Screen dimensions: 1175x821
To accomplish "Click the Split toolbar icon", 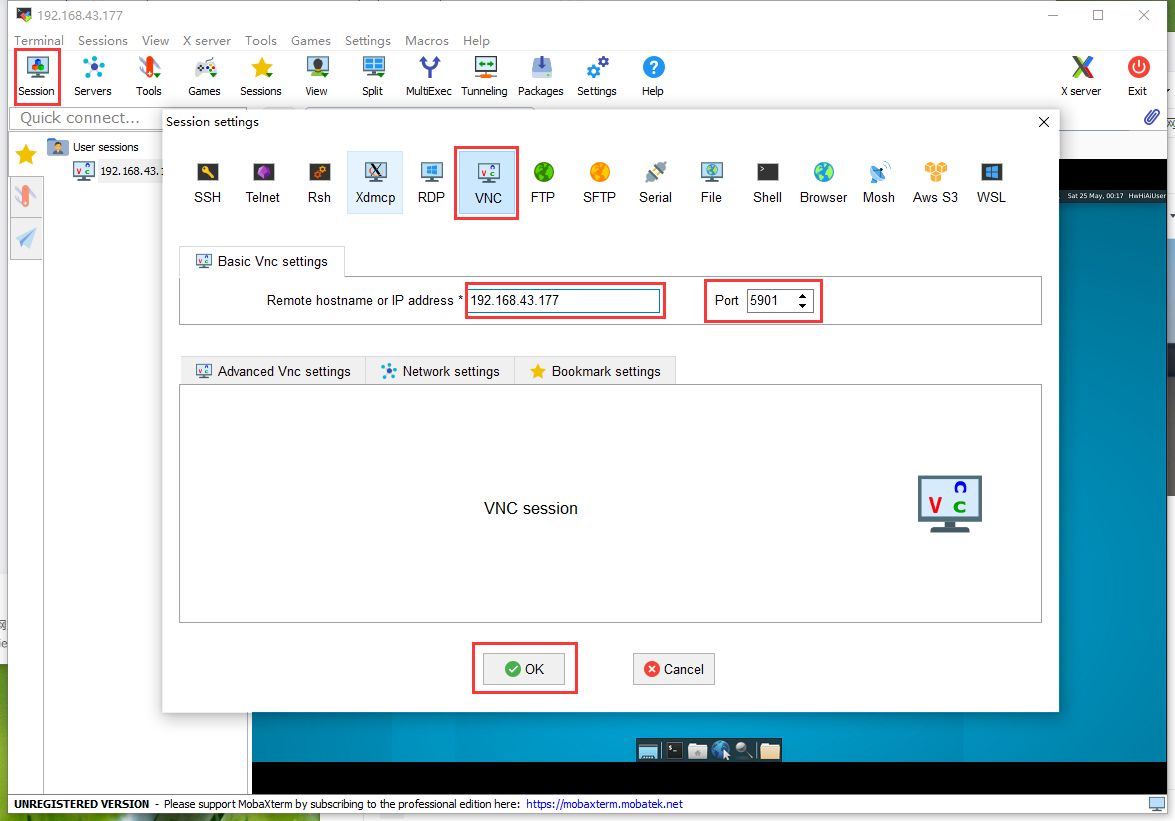I will pos(372,76).
